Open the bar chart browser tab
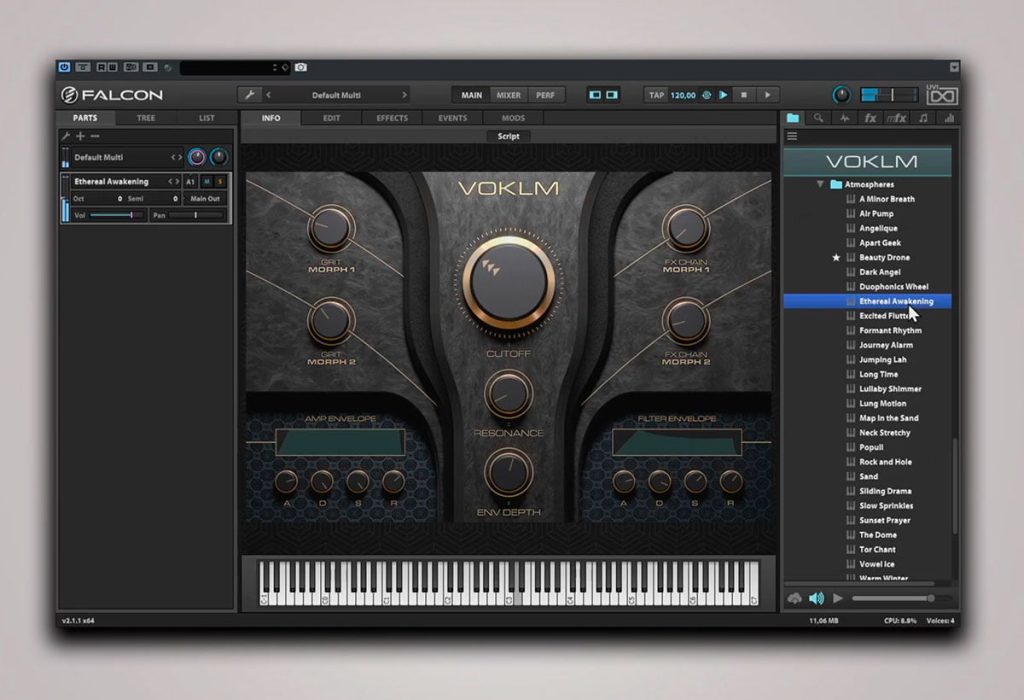 (949, 118)
